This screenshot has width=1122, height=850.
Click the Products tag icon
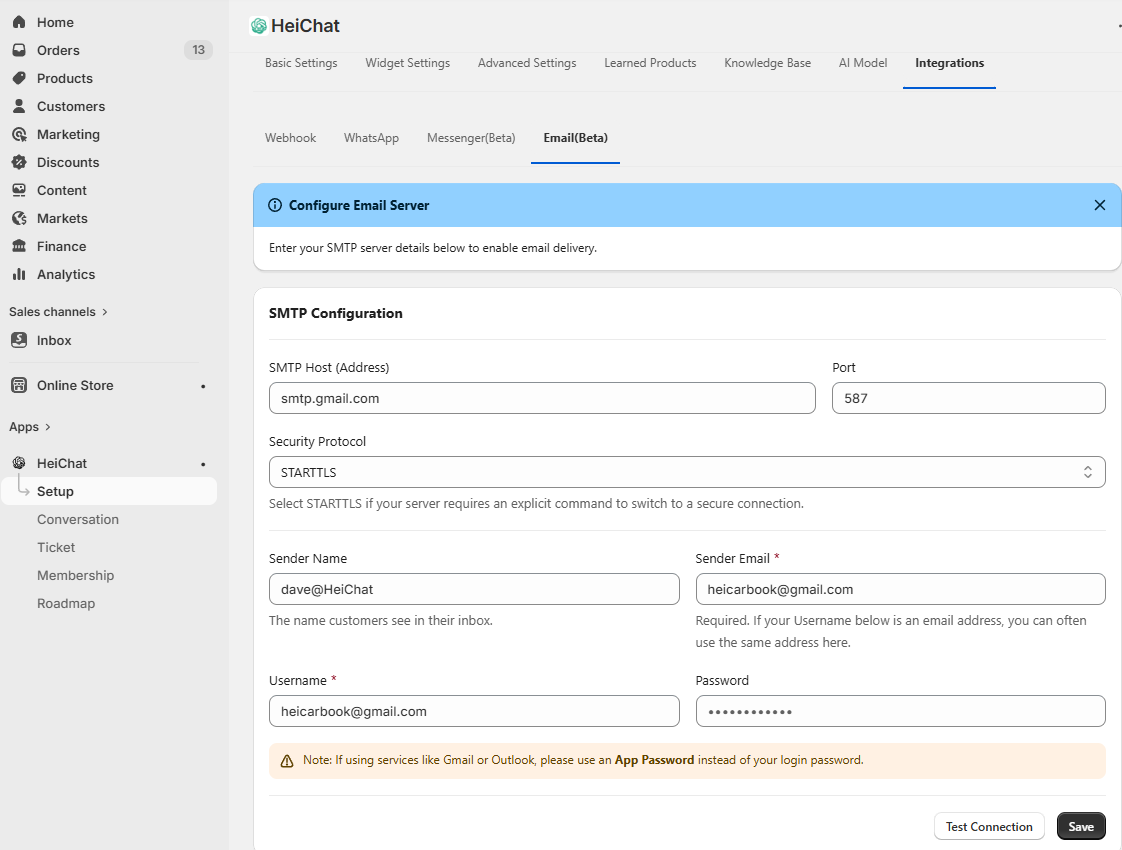pyautogui.click(x=19, y=78)
